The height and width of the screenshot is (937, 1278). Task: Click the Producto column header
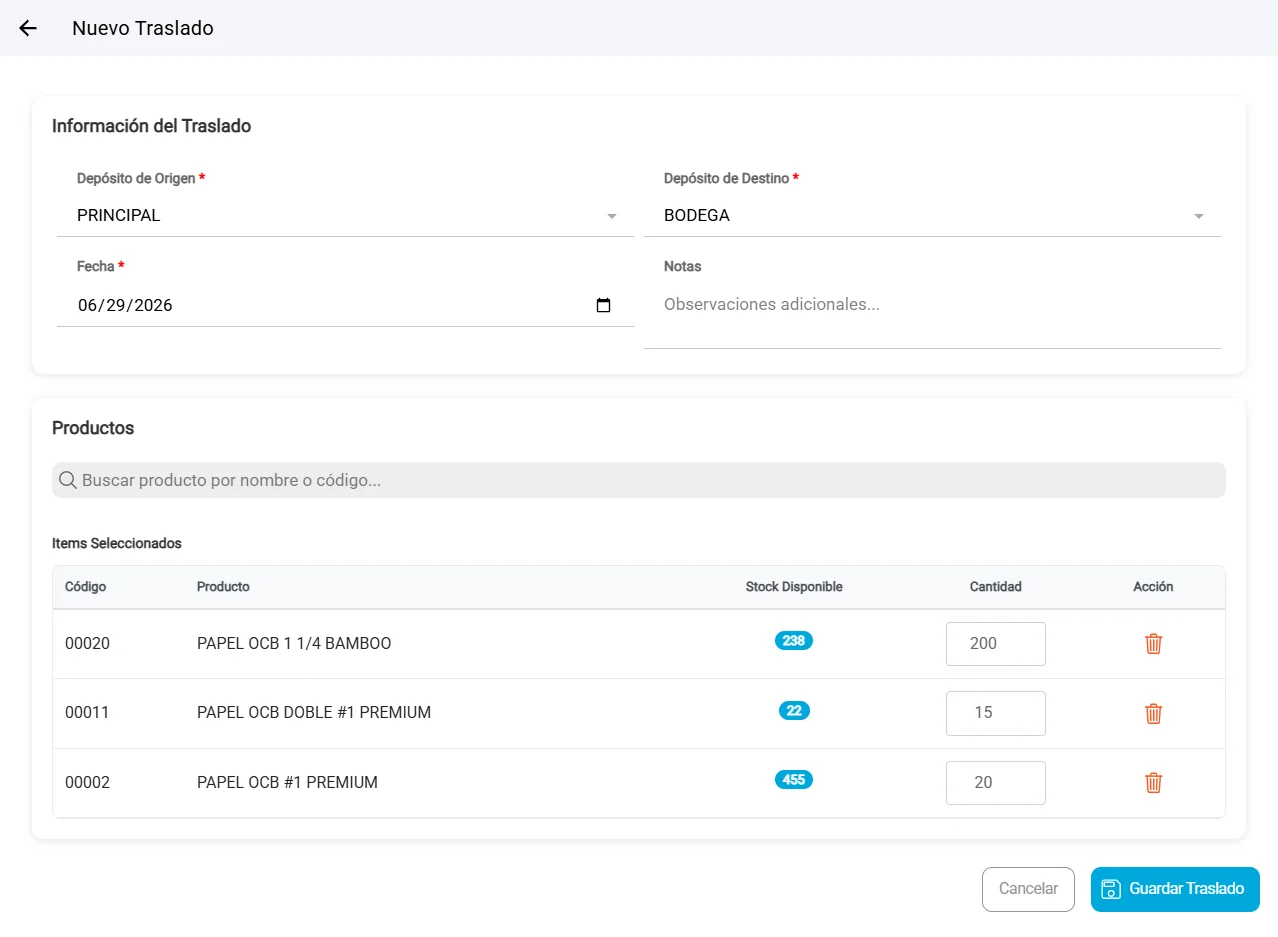coord(223,587)
